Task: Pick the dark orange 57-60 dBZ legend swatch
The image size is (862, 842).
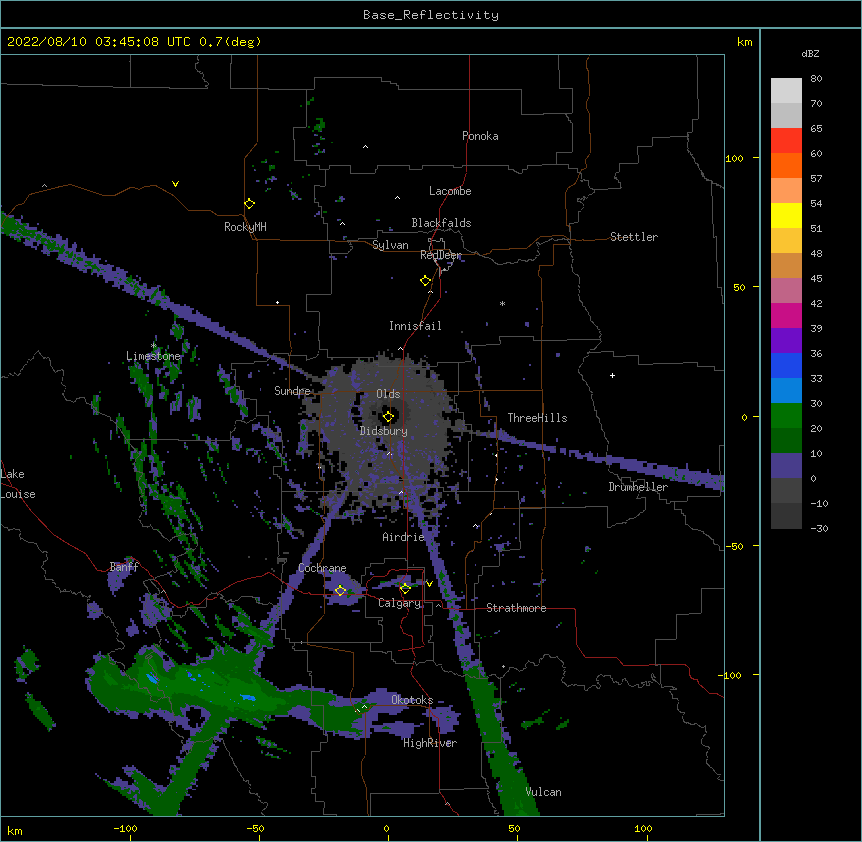Action: 786,165
